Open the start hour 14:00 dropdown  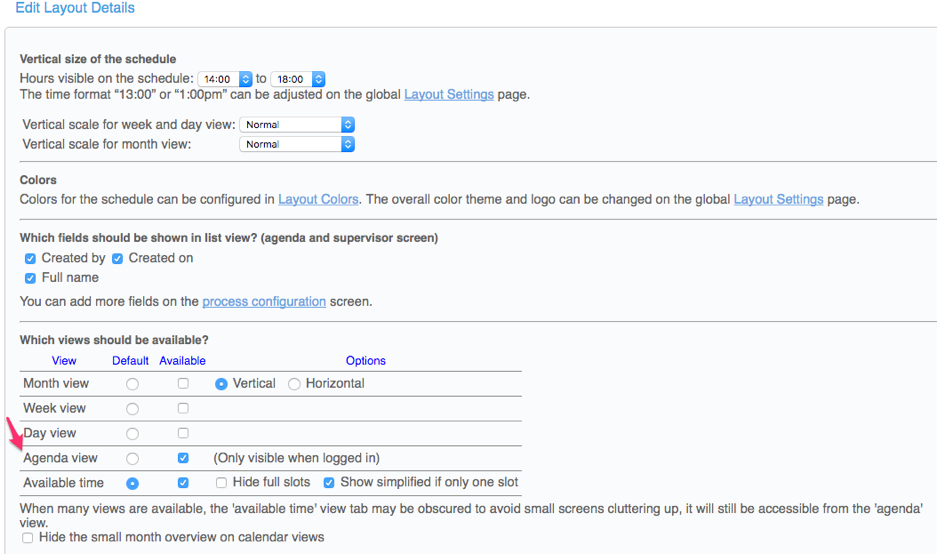point(225,79)
